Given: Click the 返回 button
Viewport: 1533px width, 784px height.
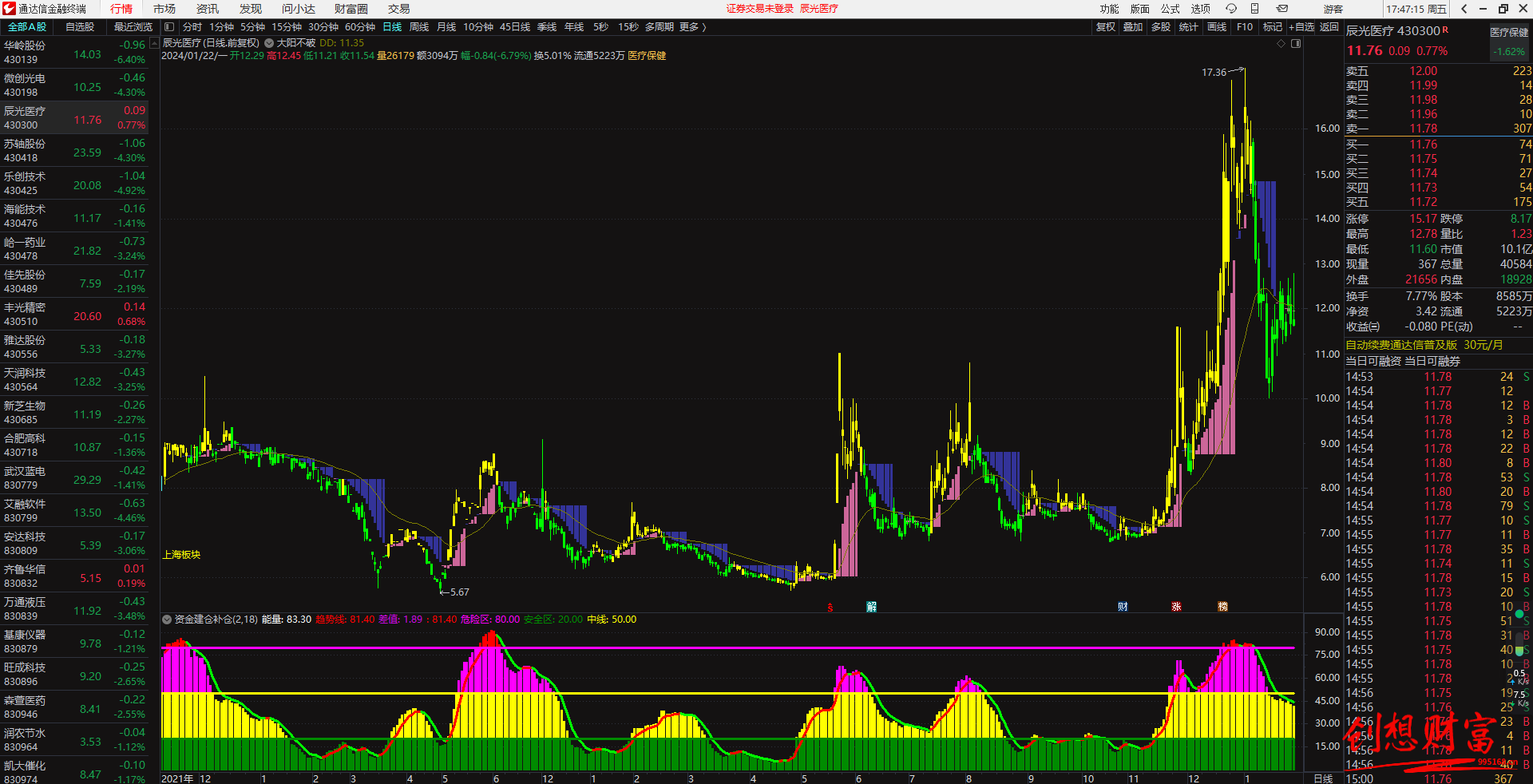Looking at the screenshot, I should 1329,27.
